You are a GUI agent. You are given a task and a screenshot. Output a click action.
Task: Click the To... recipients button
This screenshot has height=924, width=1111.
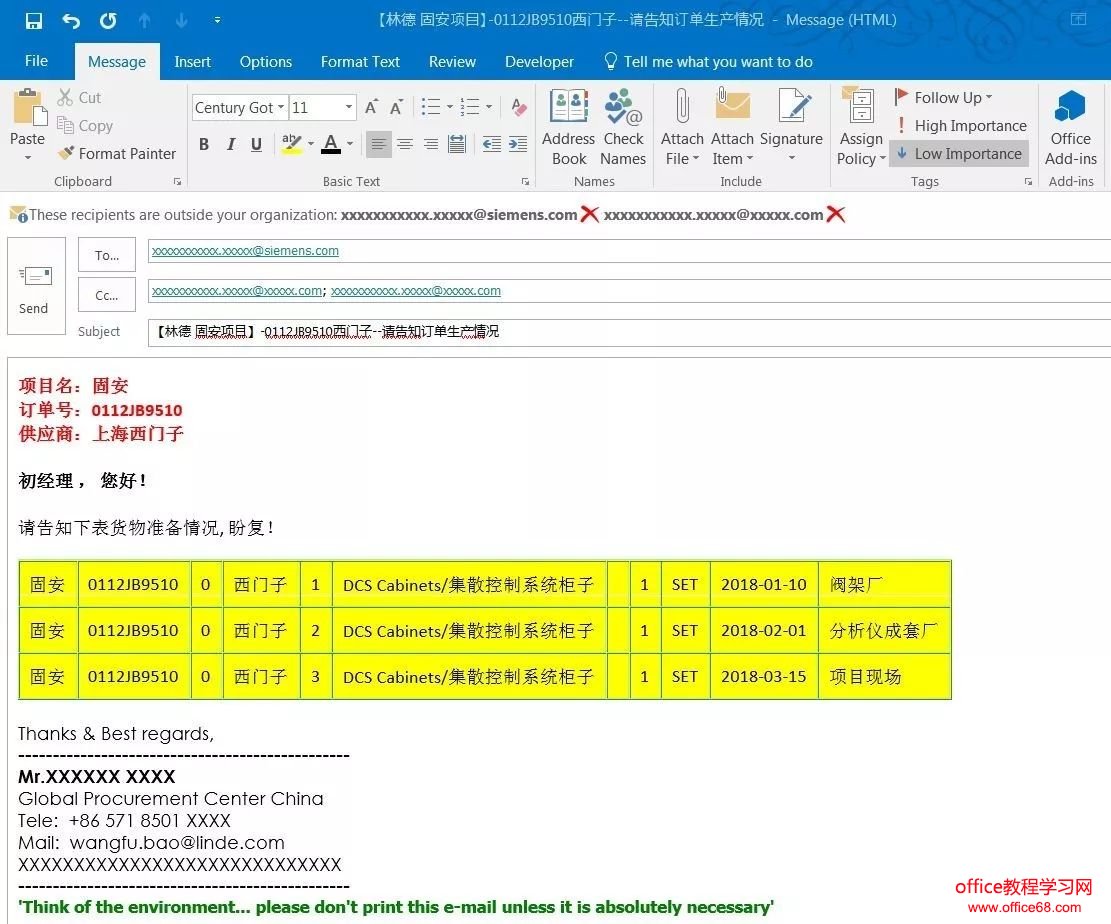[x=107, y=255]
